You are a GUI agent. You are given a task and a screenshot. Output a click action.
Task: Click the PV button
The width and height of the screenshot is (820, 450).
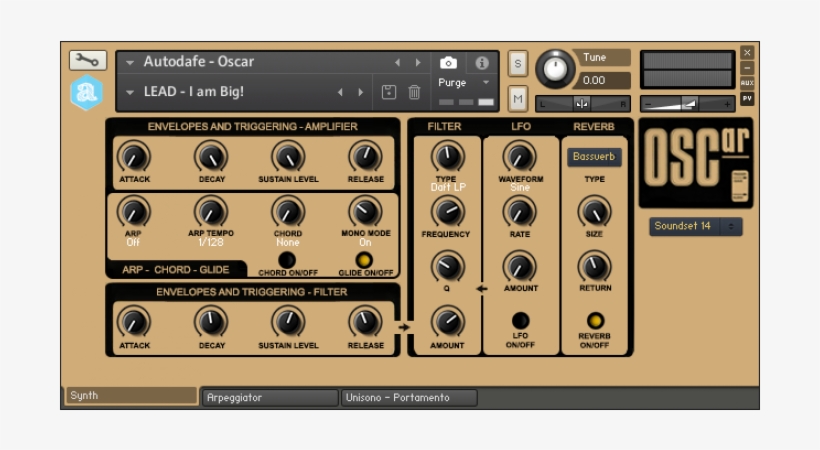(x=747, y=98)
